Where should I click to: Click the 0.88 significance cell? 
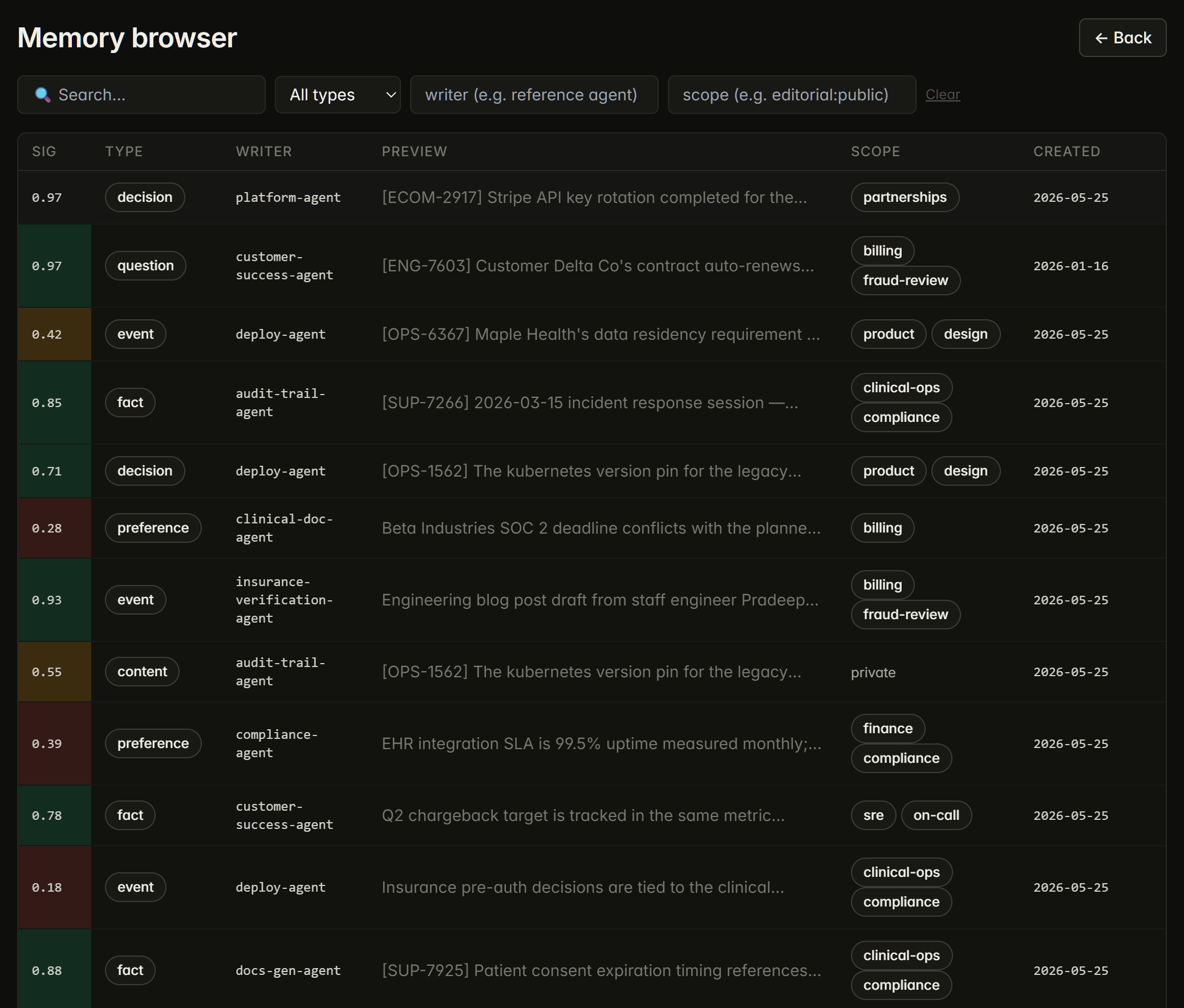point(54,970)
